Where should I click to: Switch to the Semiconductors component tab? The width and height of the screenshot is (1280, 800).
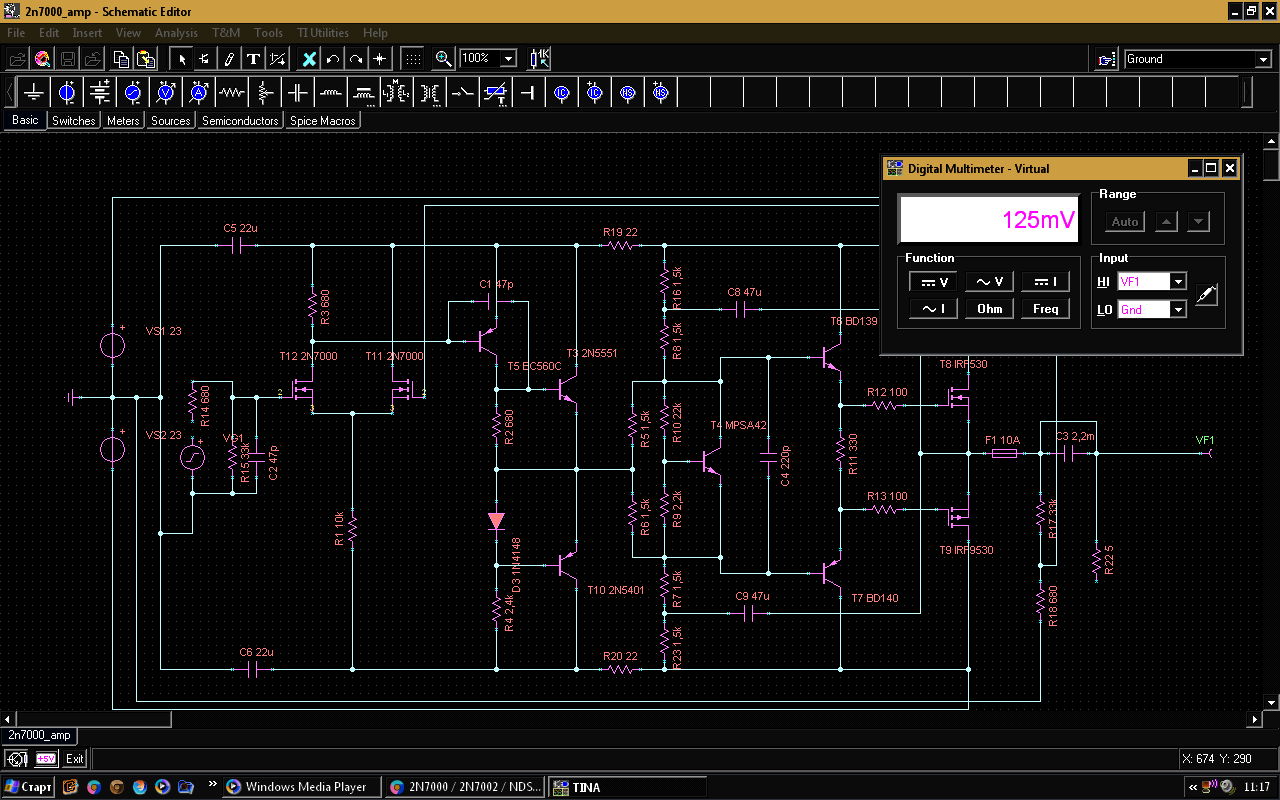pos(240,121)
